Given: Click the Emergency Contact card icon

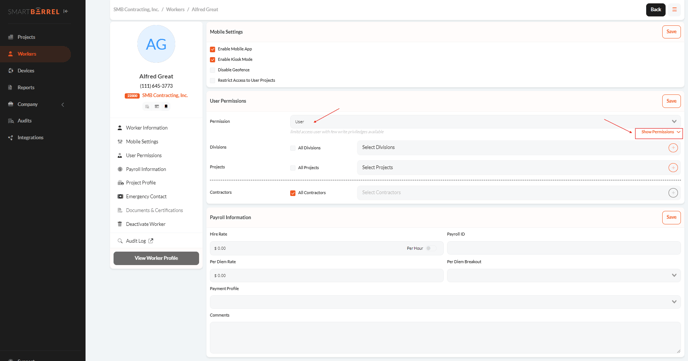Looking at the screenshot, I should (x=120, y=197).
